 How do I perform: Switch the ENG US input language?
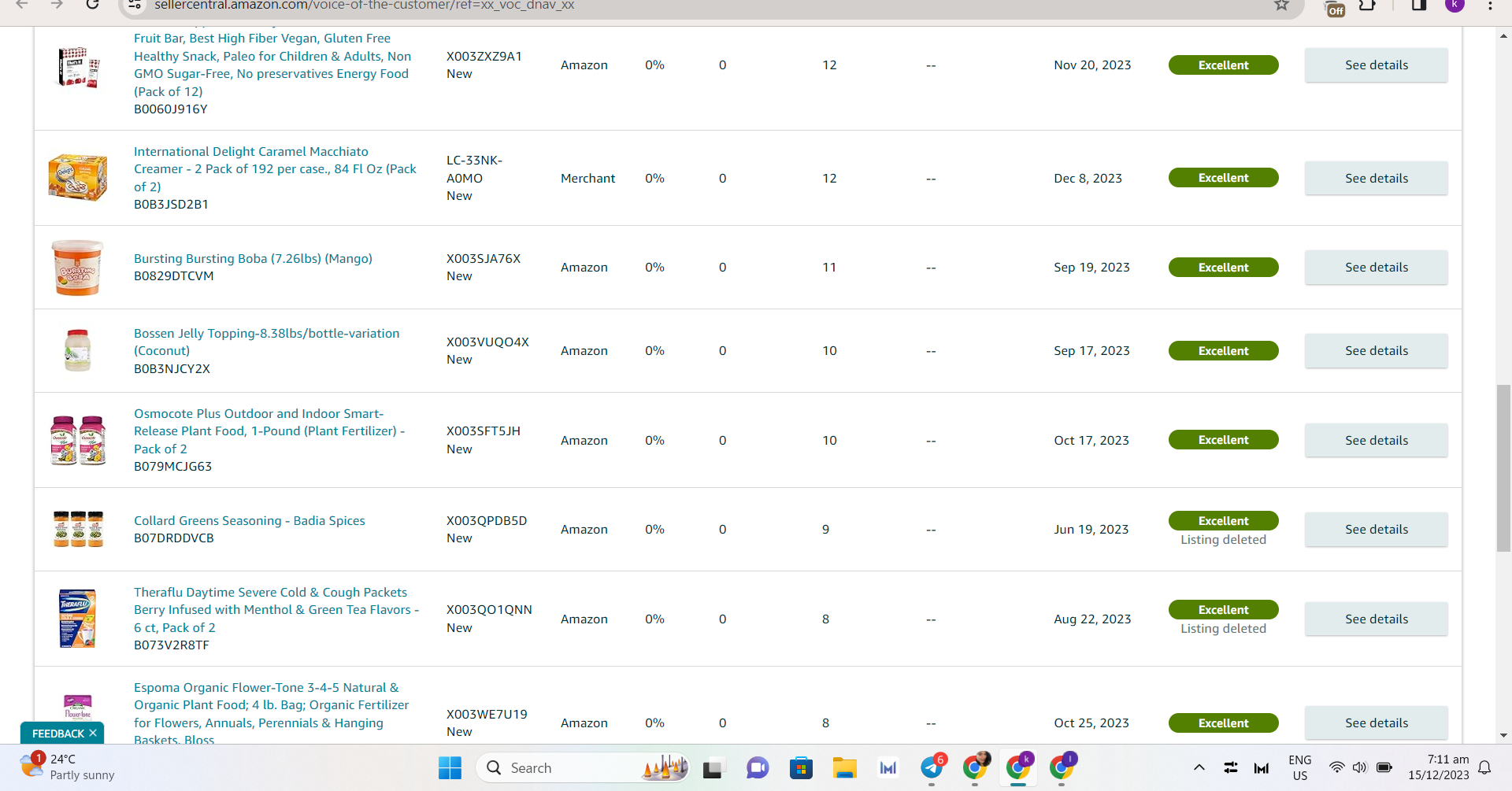1299,767
